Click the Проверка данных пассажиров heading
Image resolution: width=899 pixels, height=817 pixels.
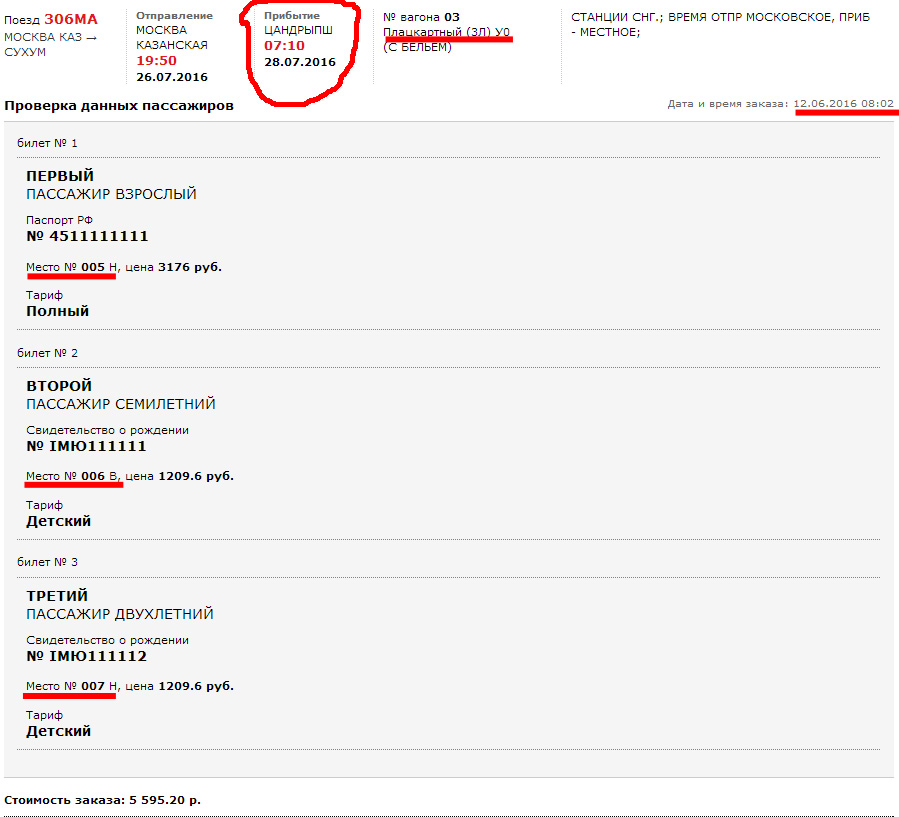[x=119, y=105]
